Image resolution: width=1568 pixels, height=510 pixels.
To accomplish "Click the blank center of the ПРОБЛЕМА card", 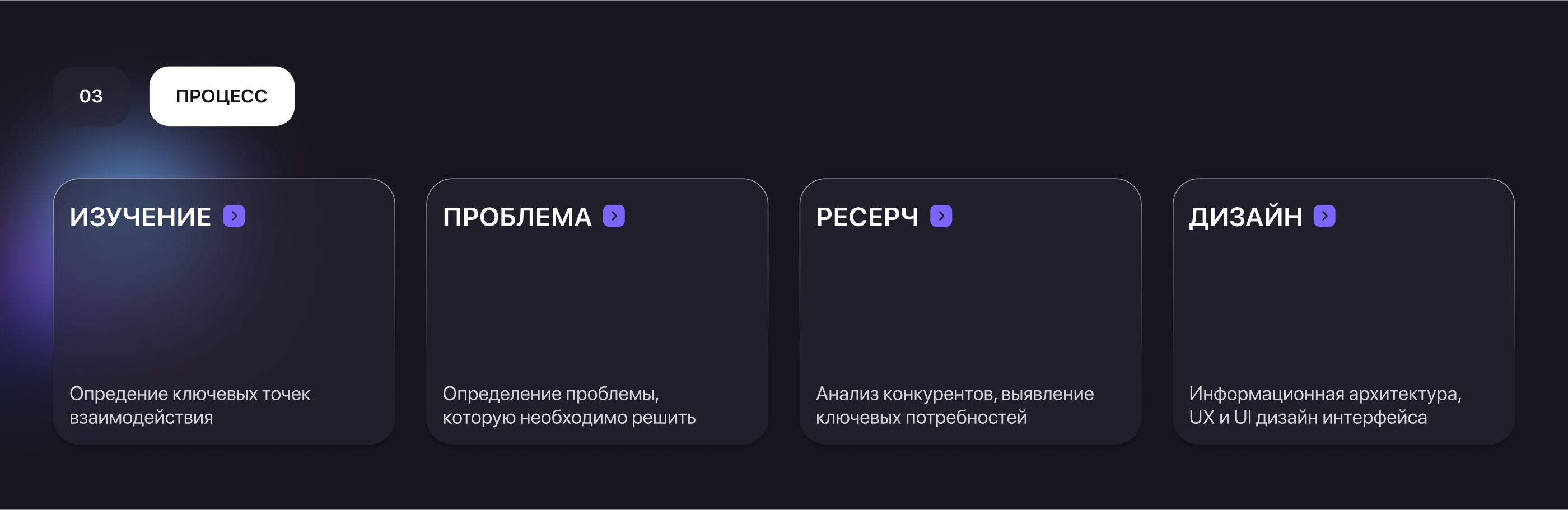I will (597, 305).
